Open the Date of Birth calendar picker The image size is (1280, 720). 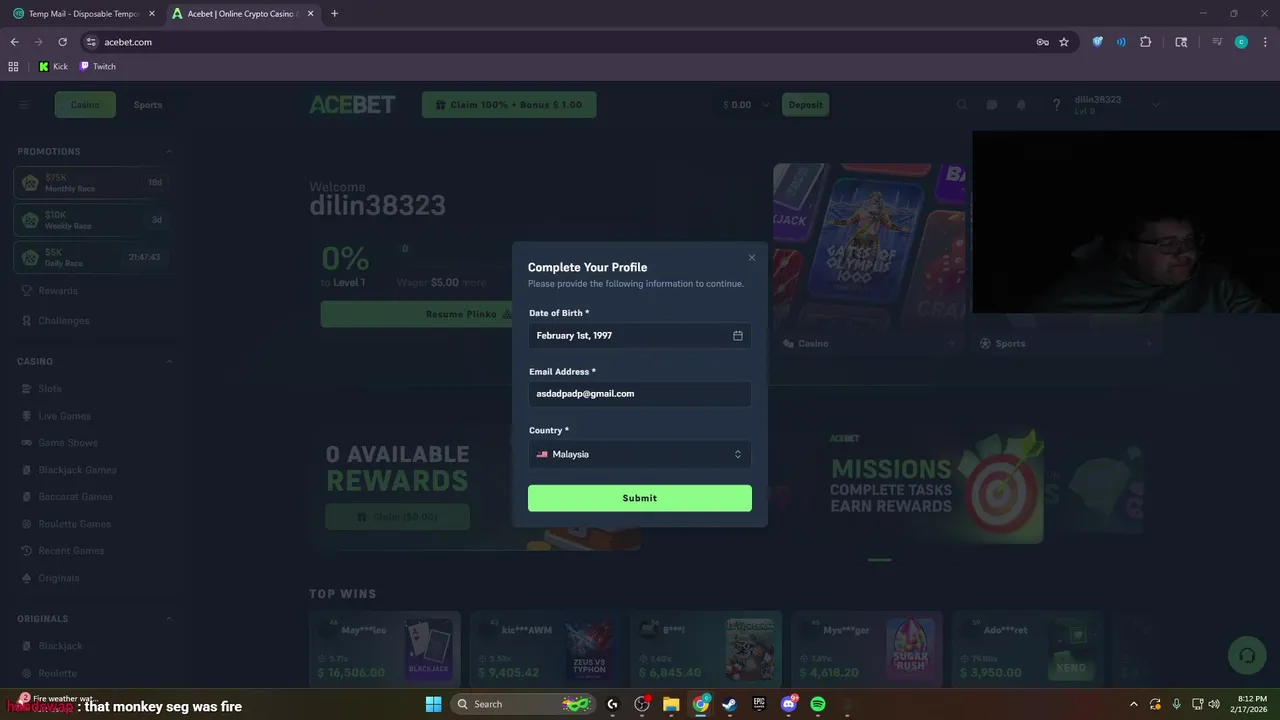(x=738, y=336)
